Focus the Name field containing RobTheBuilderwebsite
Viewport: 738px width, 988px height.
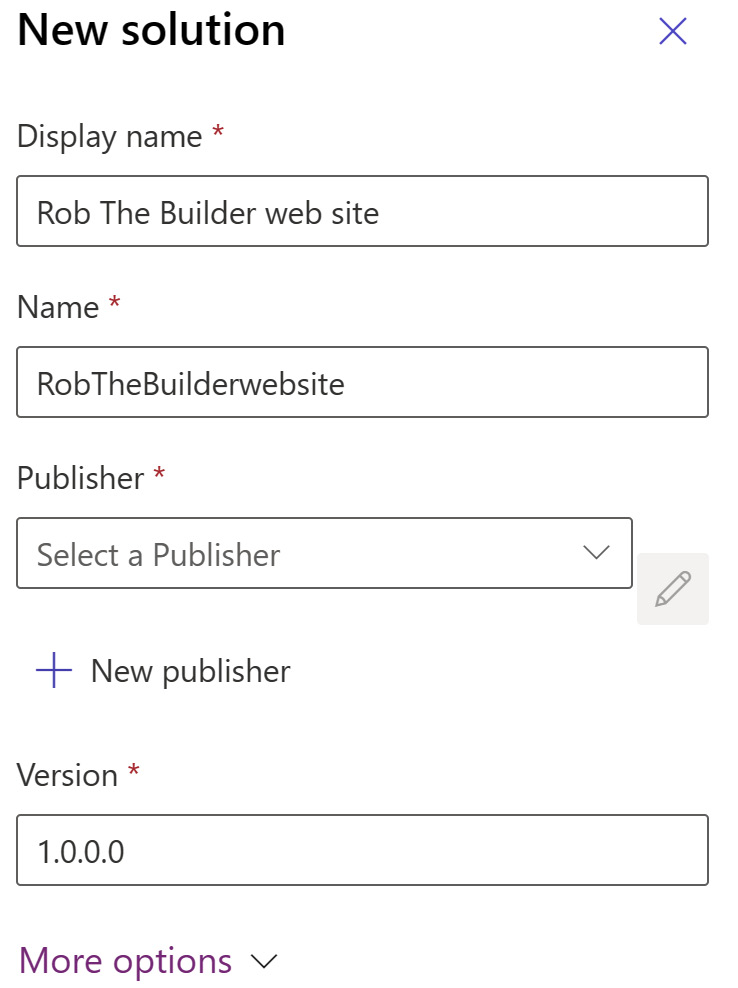(362, 382)
